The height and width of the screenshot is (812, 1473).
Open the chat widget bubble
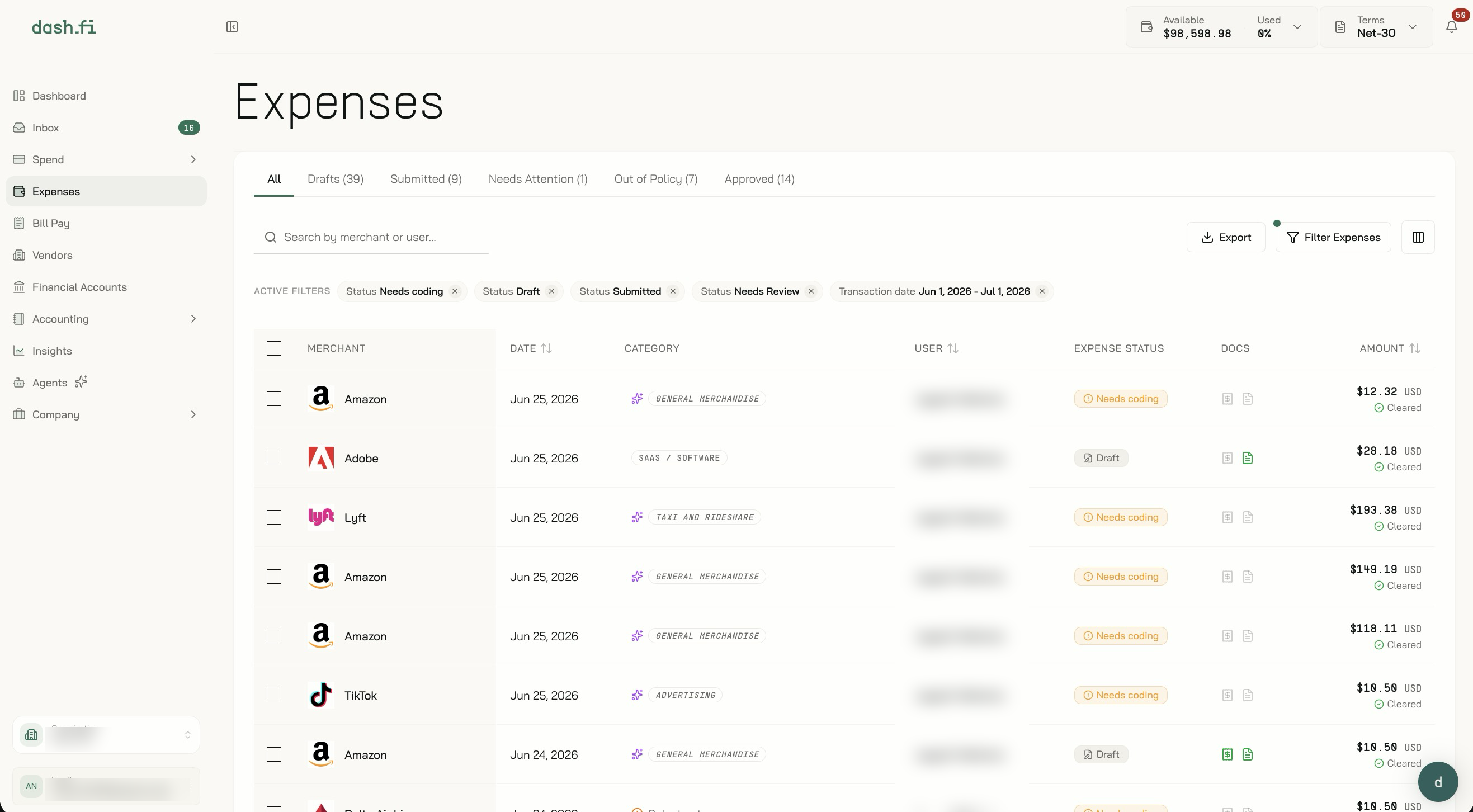click(1438, 782)
